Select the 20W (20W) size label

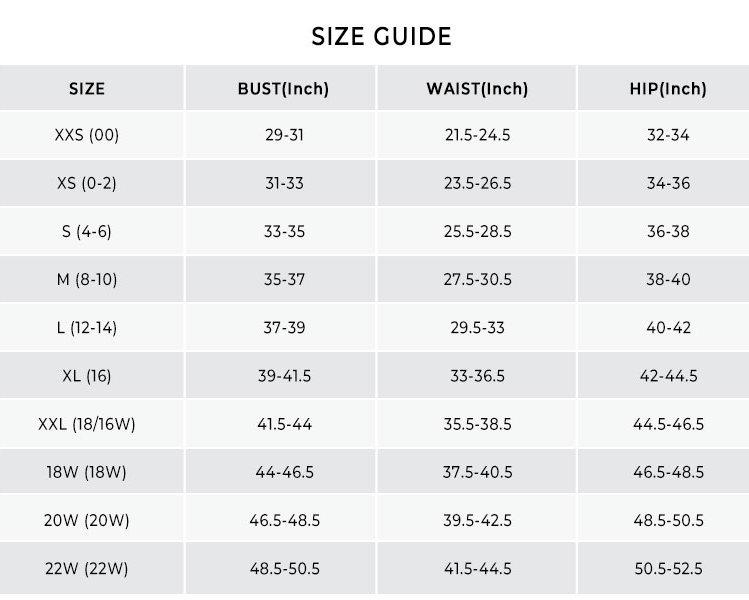click(x=87, y=520)
